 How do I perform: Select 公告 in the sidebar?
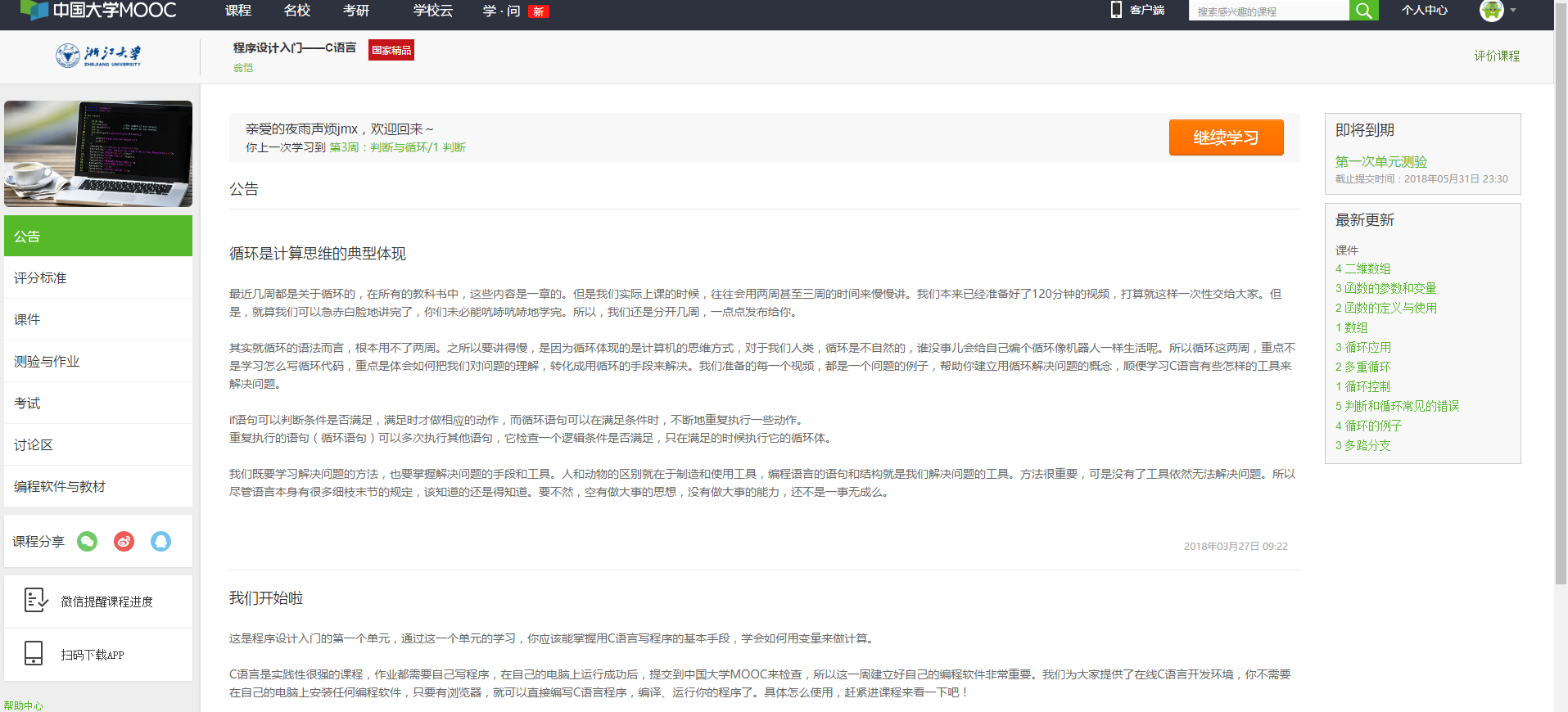[98, 236]
